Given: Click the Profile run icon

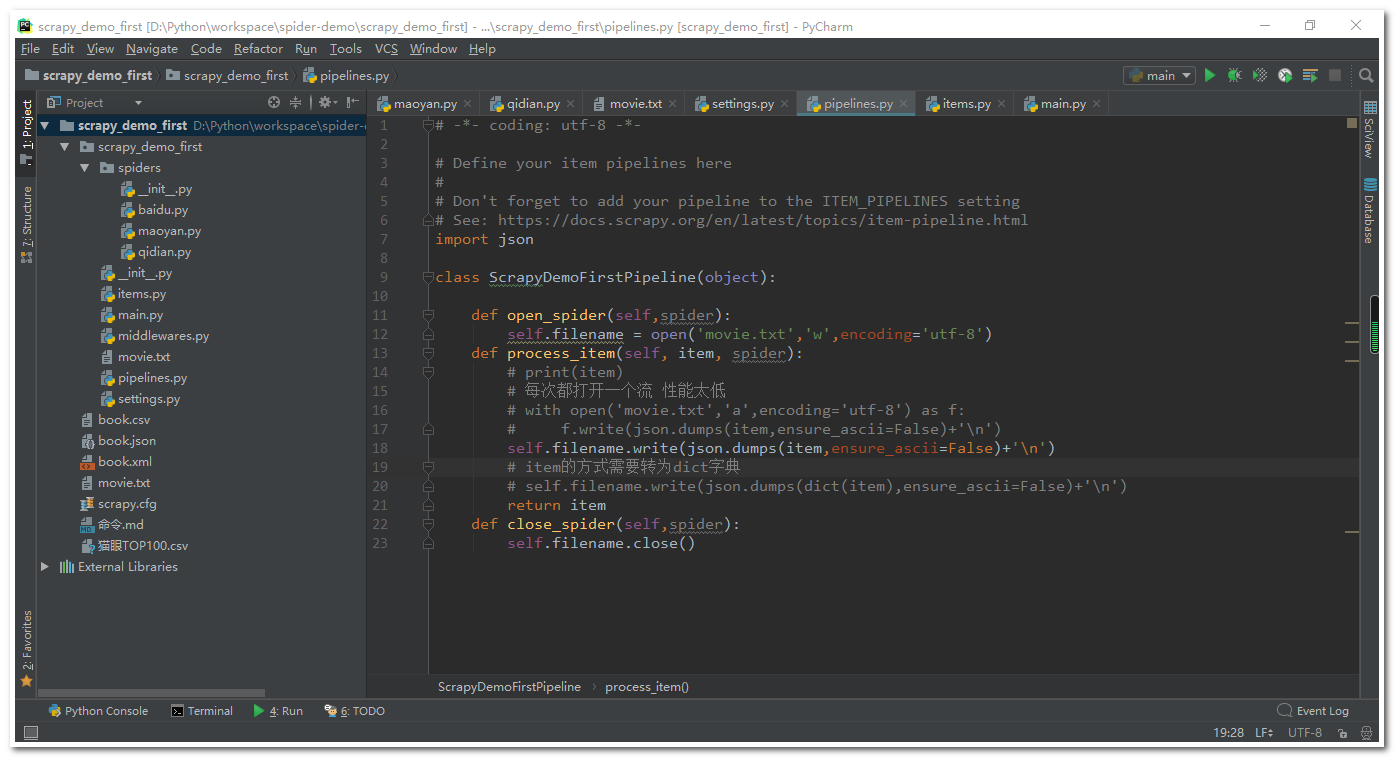Looking at the screenshot, I should point(1285,75).
